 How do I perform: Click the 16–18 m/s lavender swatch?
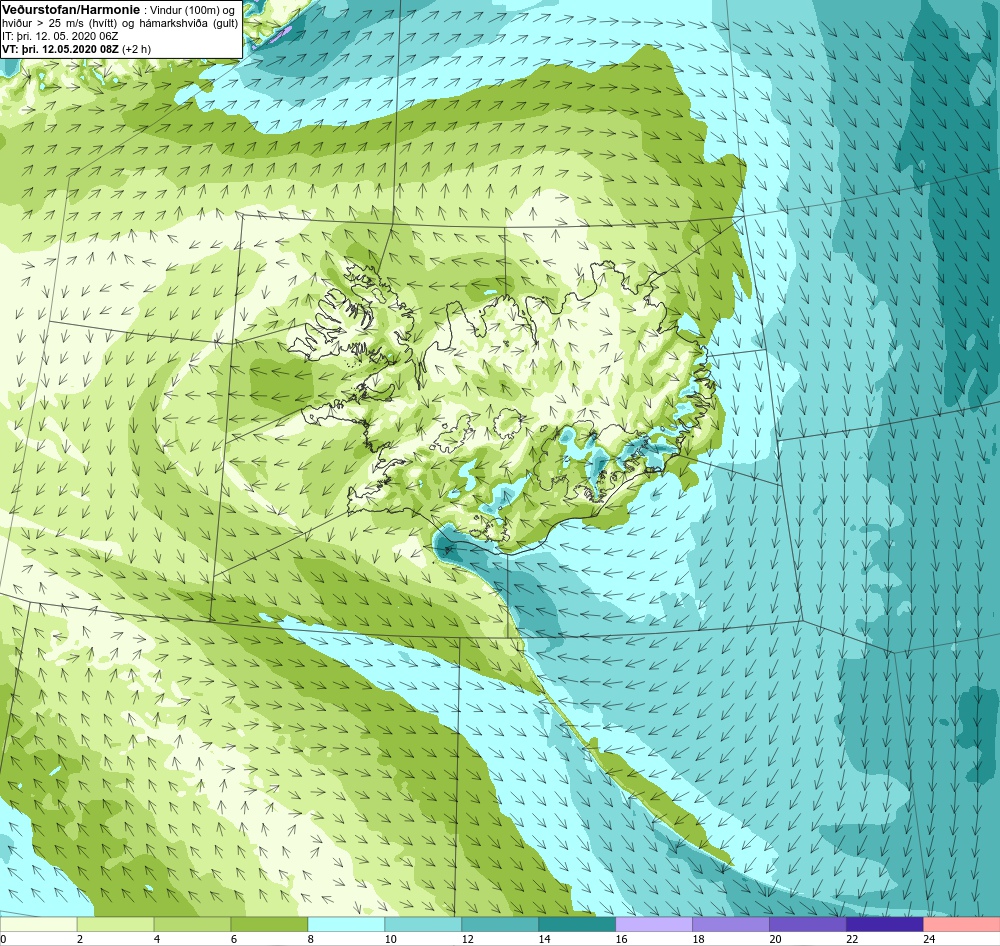[654, 924]
